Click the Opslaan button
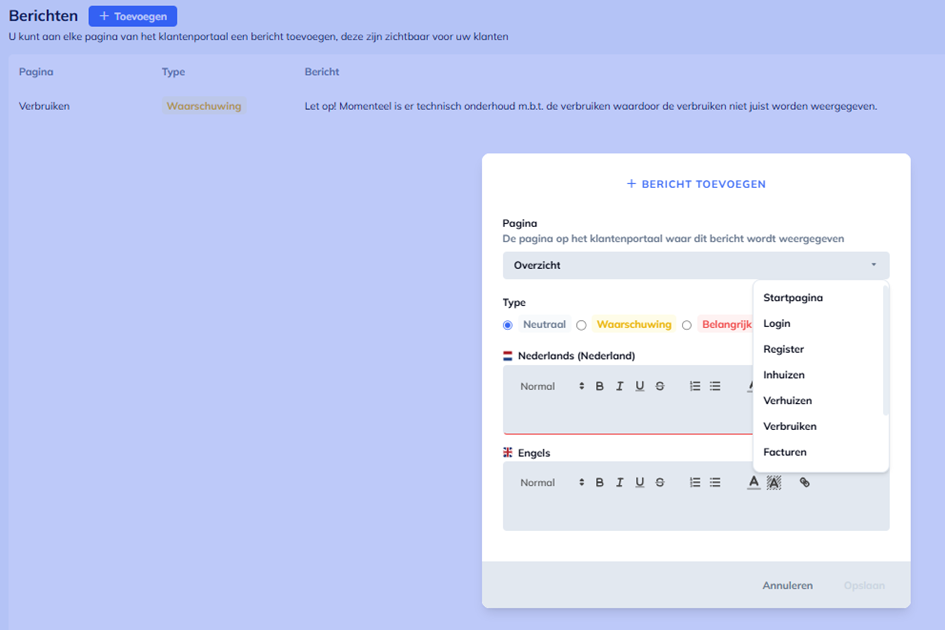945x630 pixels. (864, 585)
